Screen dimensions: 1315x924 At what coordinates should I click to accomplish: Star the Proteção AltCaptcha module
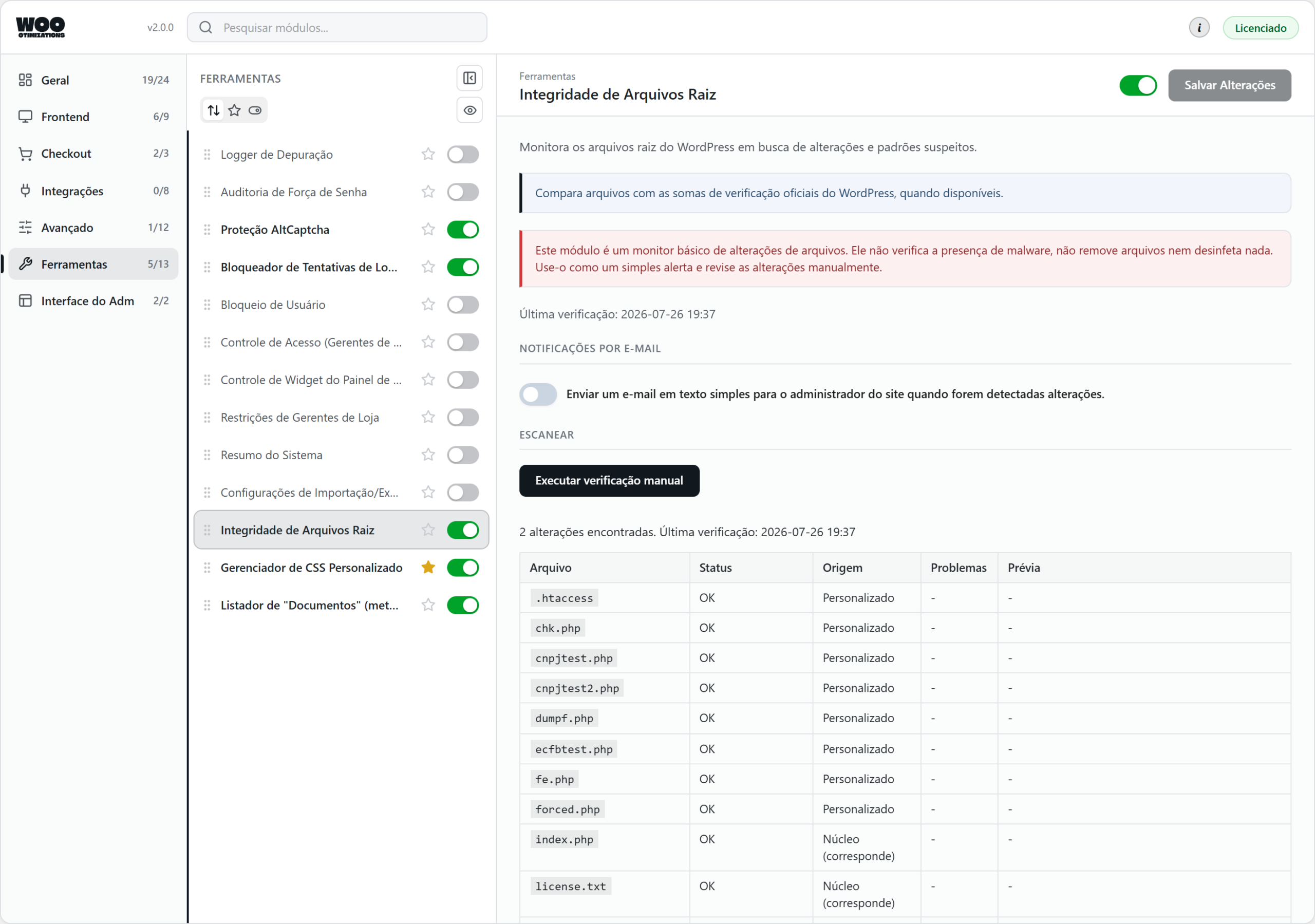pos(428,229)
